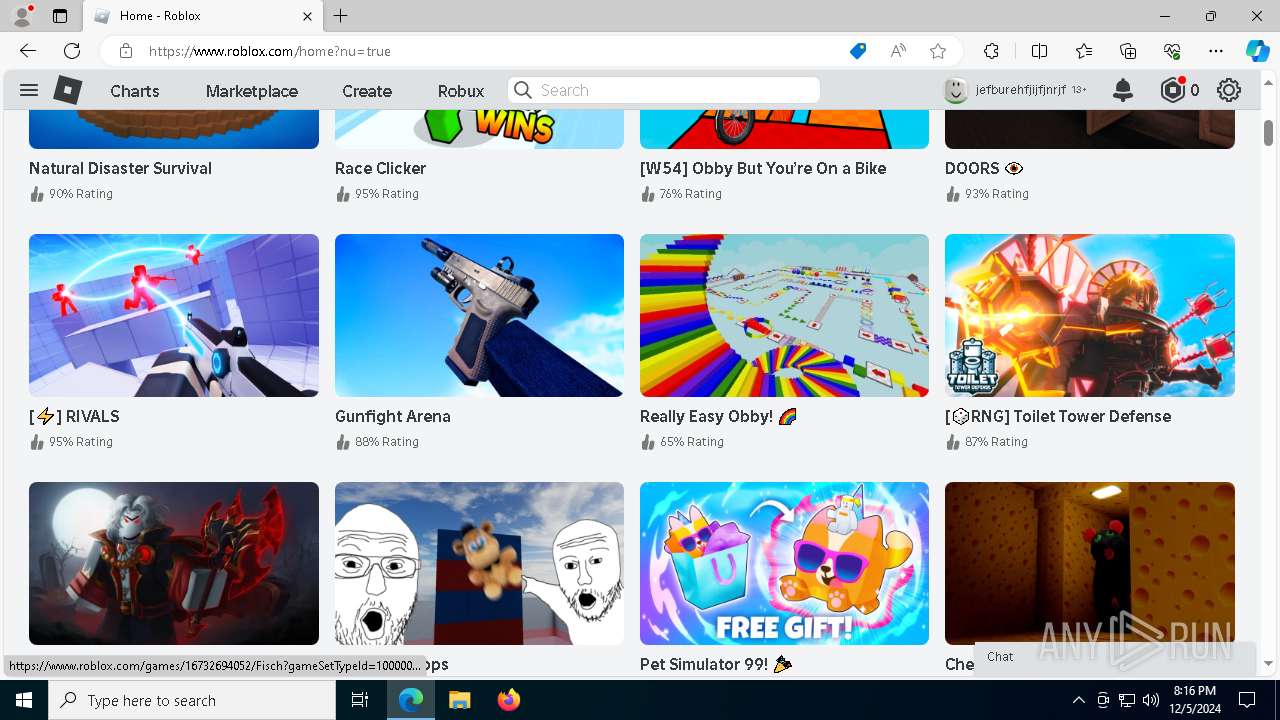Open Obby But You're On a Bike link
Image resolution: width=1280 pixels, height=720 pixels.
[x=763, y=168]
